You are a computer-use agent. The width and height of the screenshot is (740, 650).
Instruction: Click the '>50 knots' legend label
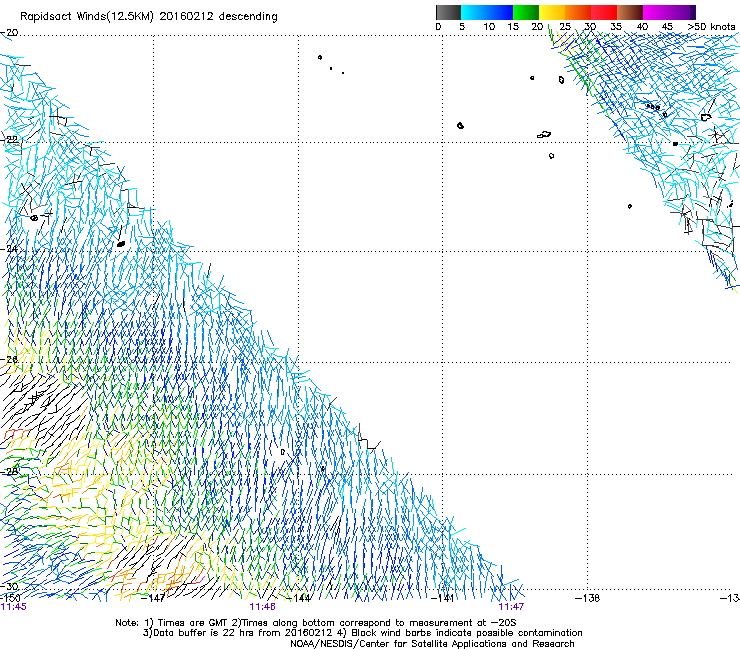point(711,26)
